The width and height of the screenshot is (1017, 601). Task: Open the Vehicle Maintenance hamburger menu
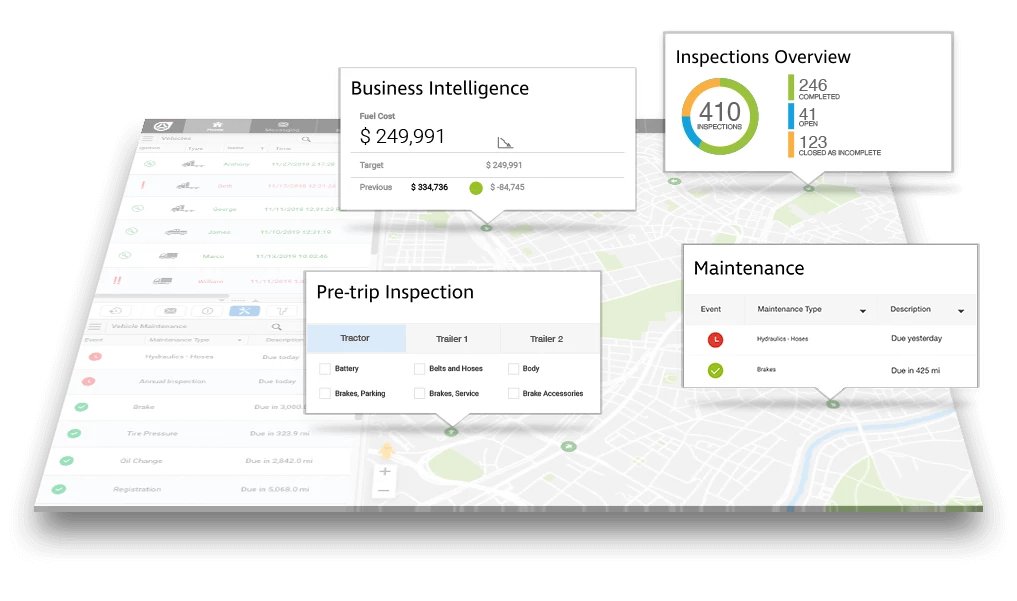[95, 326]
